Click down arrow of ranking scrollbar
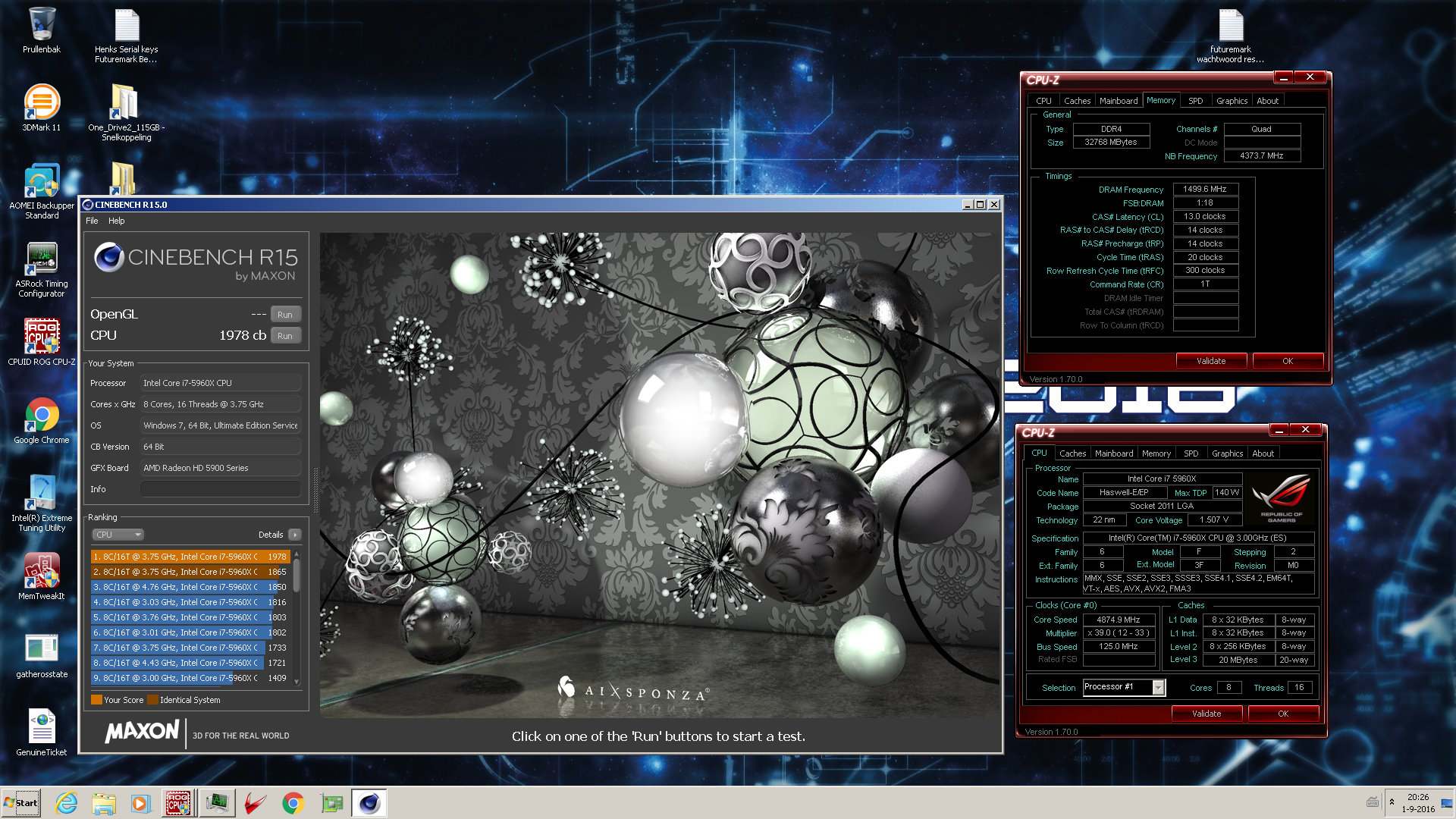This screenshot has height=819, width=1456. pos(297,681)
